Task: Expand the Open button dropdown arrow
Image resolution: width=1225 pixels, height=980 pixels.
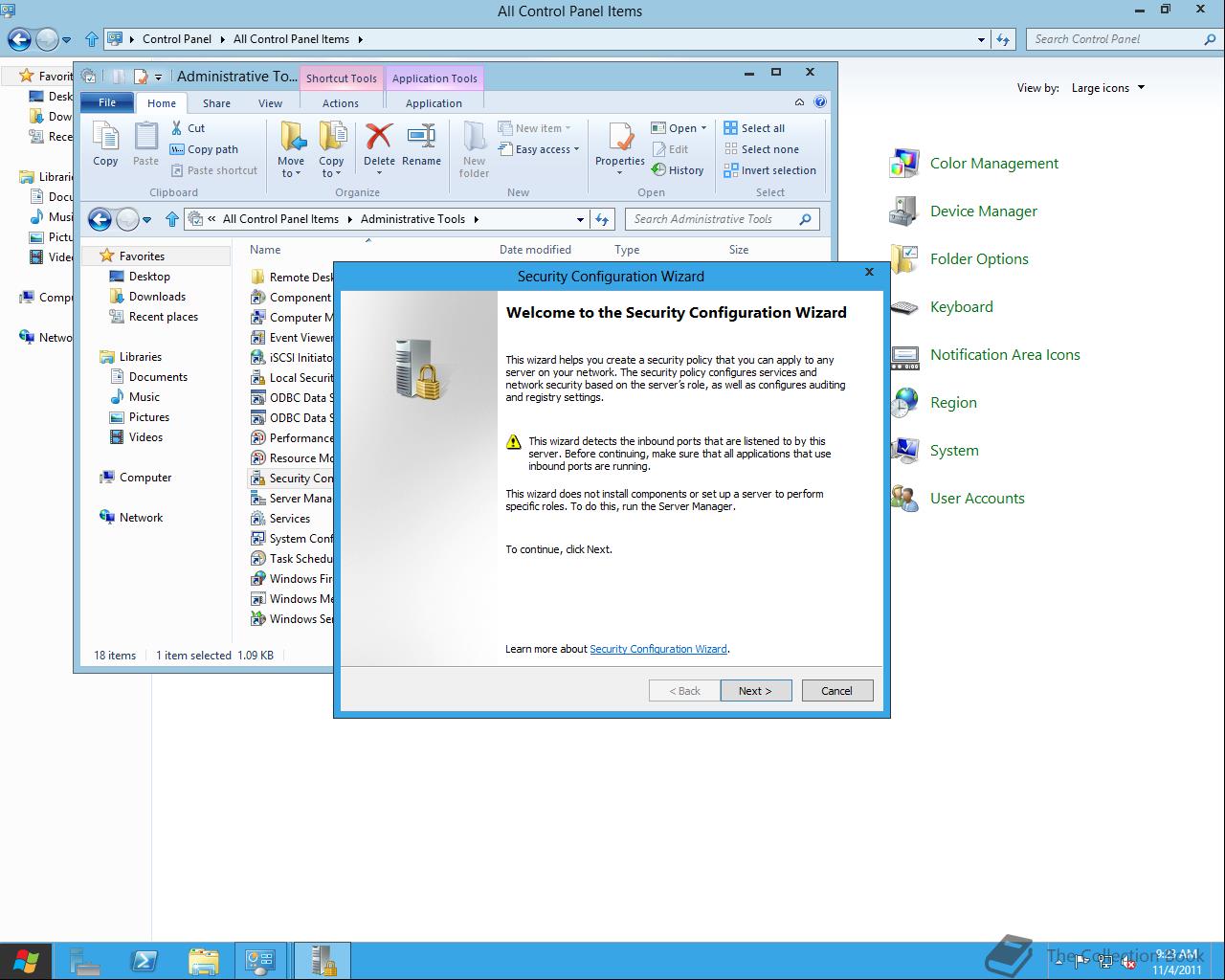Action: click(x=703, y=128)
